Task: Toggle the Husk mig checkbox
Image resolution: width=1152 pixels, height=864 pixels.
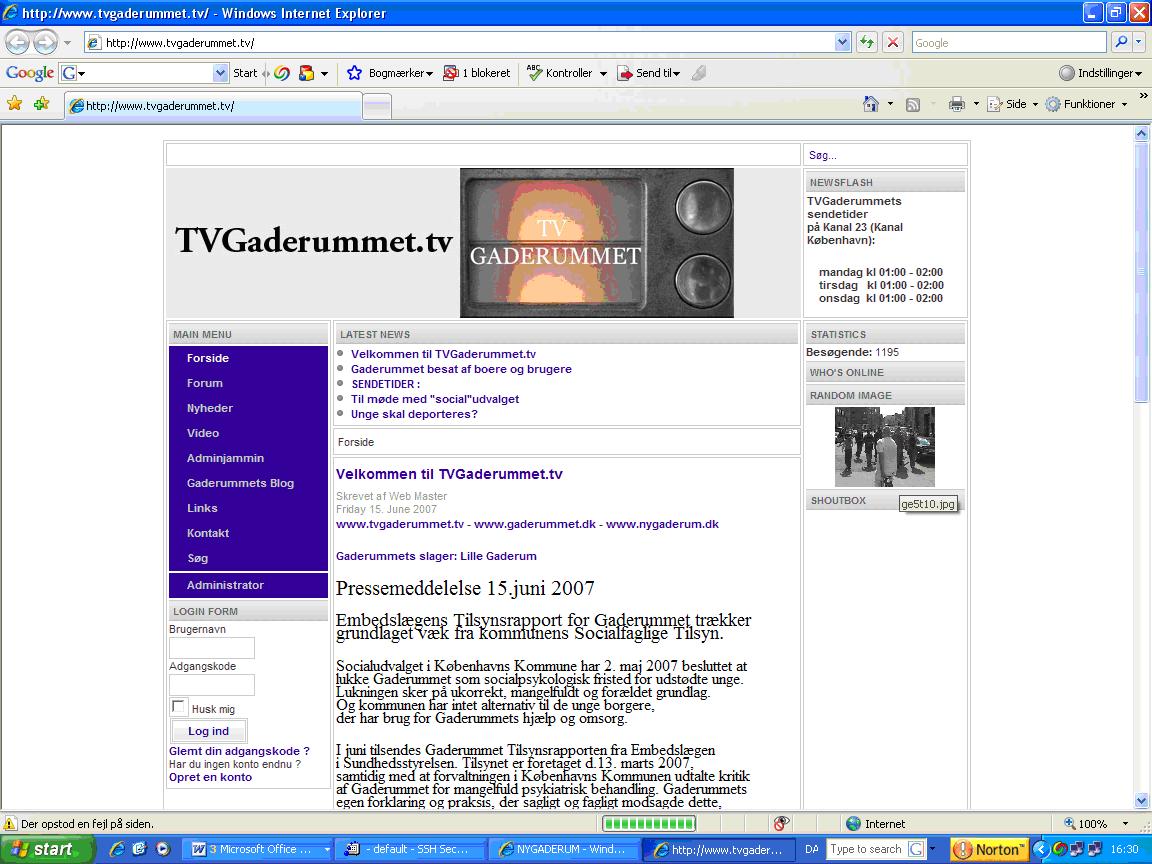Action: click(x=178, y=707)
